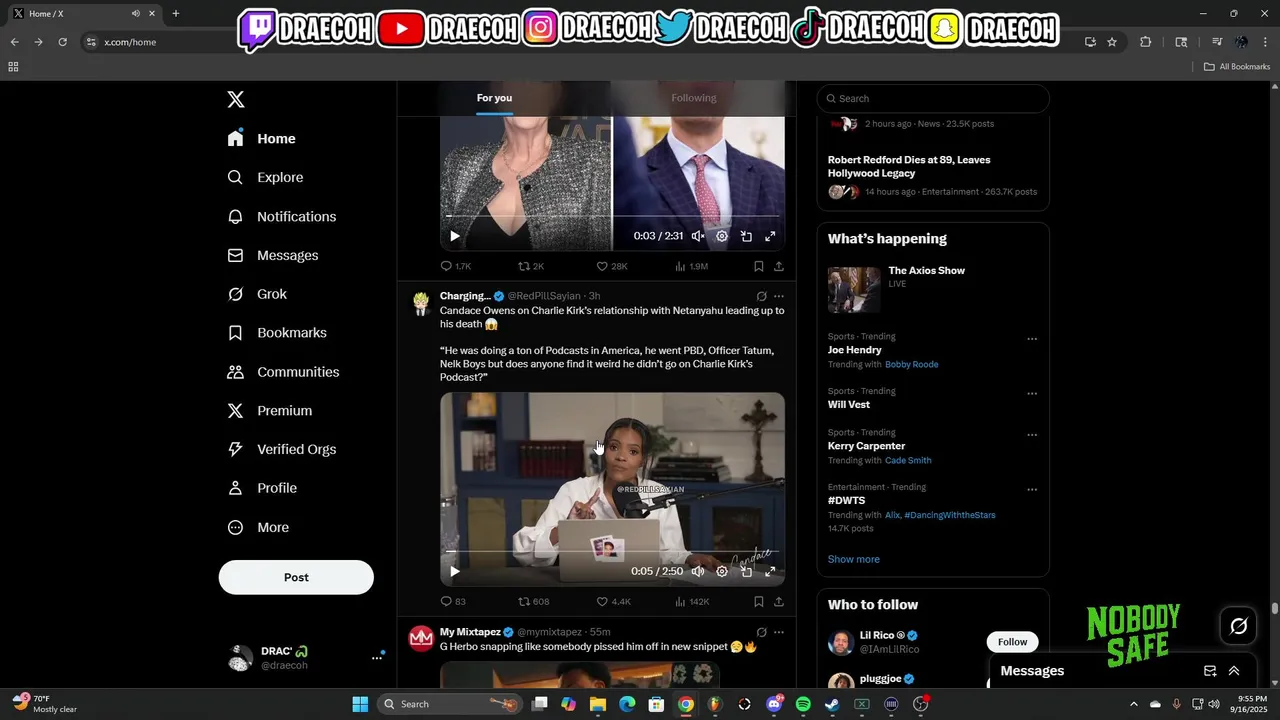Enter fullscreen on the top 2:31 video
The width and height of the screenshot is (1280, 720).
770,236
